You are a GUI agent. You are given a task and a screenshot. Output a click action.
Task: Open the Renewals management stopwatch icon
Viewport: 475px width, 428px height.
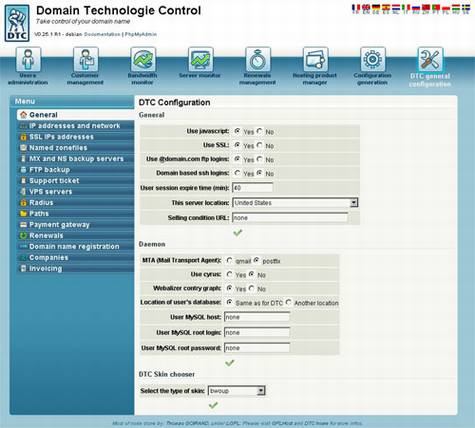(x=258, y=59)
